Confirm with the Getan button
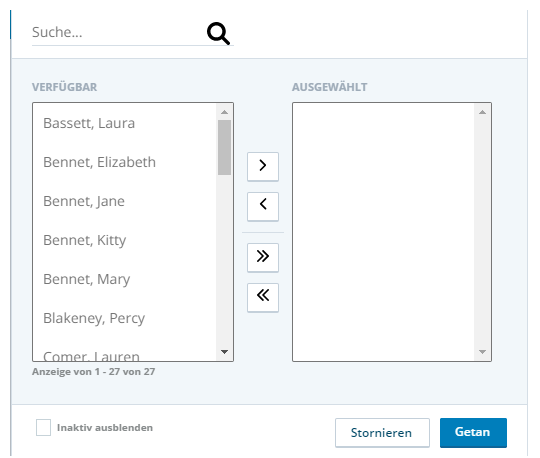Screen dimensions: 540x458 click(473, 433)
